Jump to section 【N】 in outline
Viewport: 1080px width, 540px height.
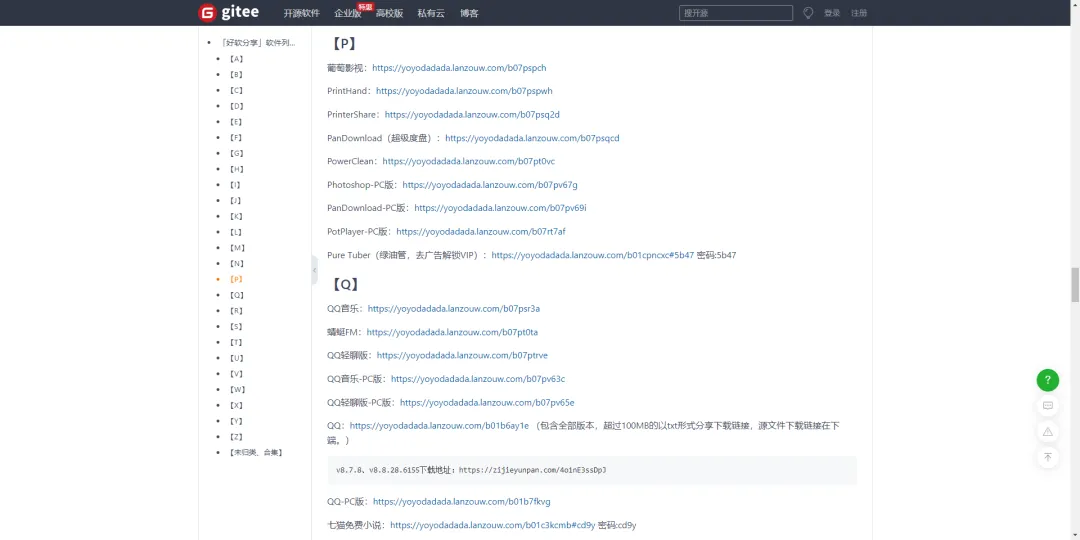coord(236,264)
